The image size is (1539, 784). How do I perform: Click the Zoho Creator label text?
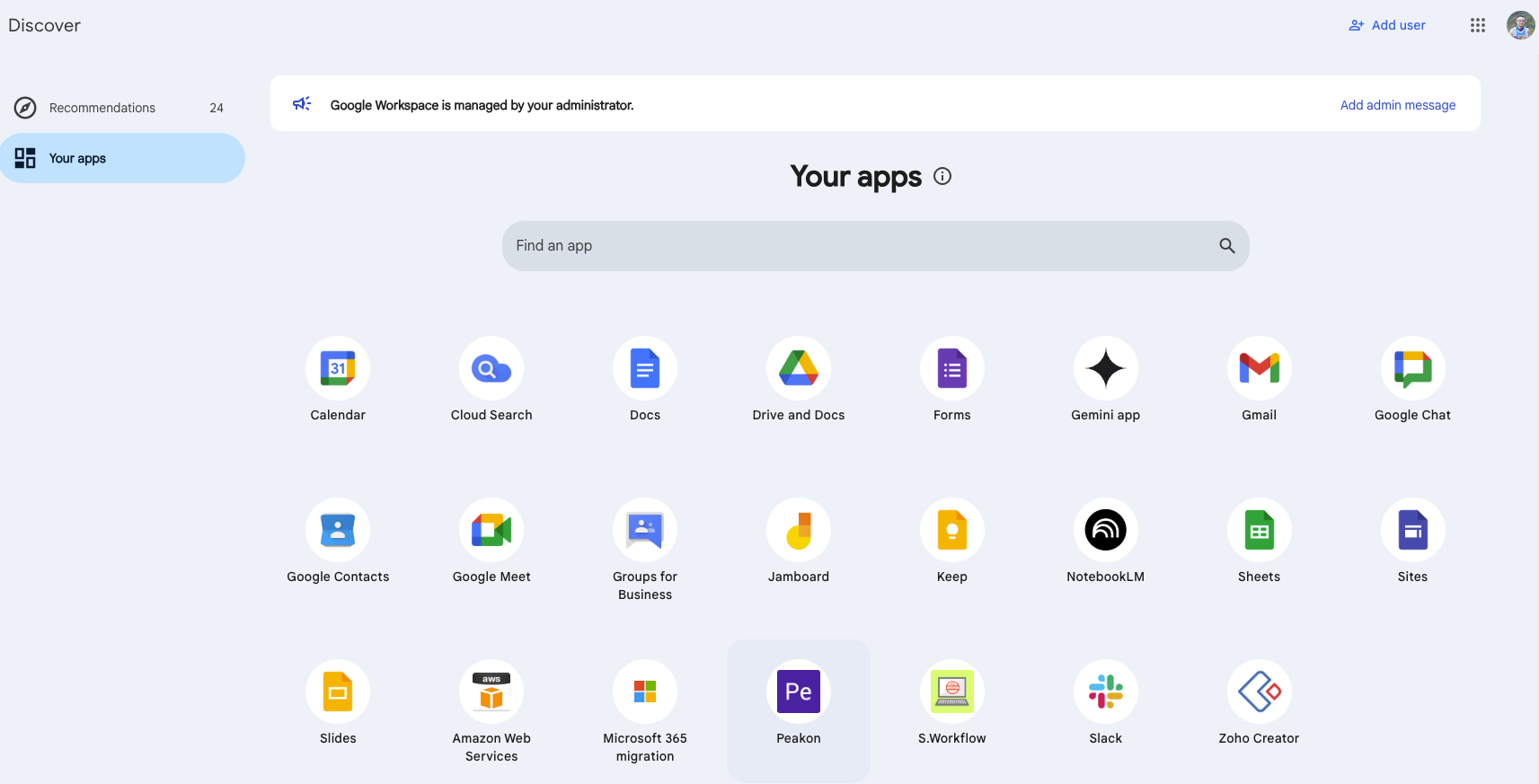1260,738
